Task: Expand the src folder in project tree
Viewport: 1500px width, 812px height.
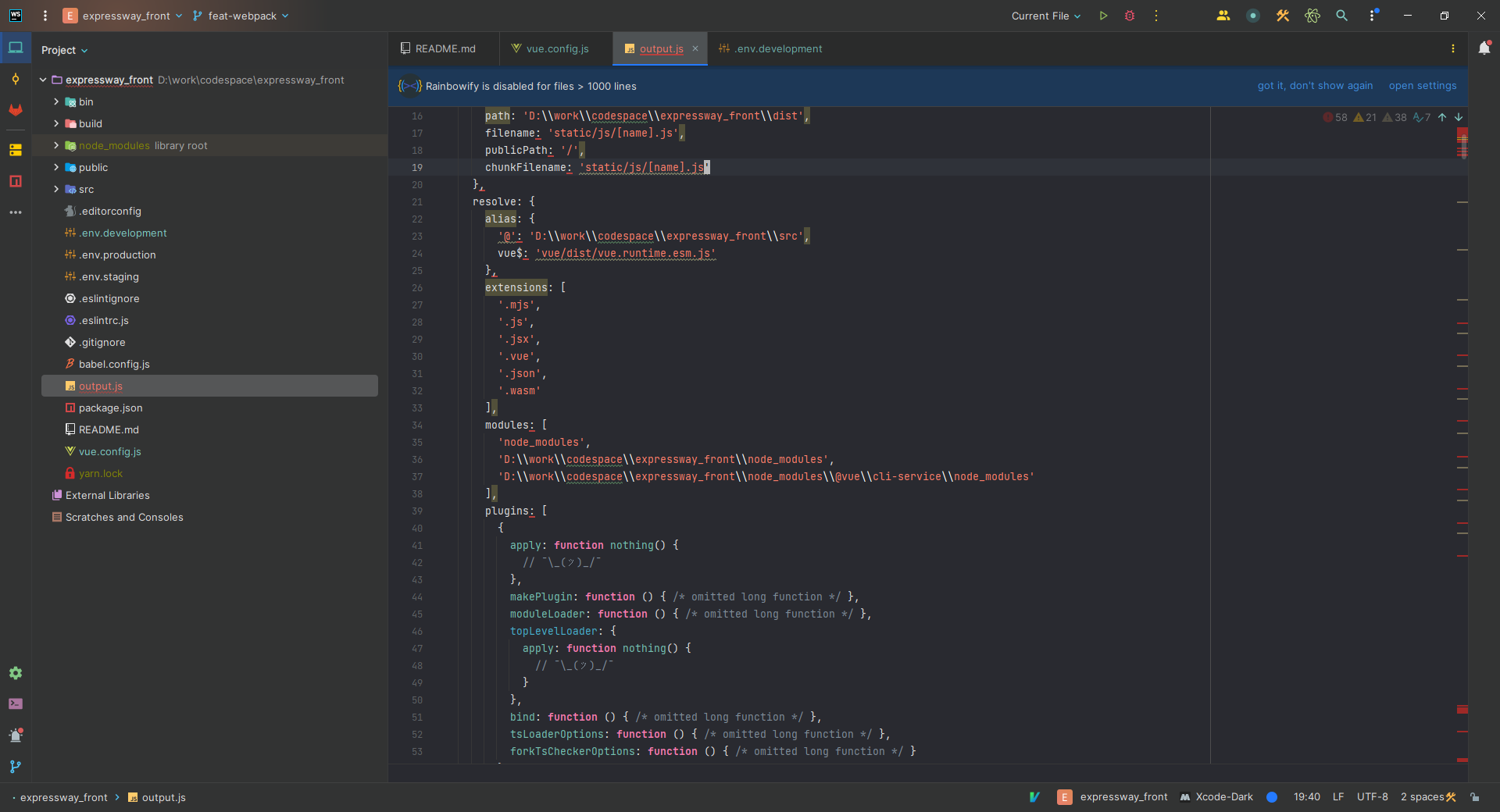Action: (x=56, y=189)
